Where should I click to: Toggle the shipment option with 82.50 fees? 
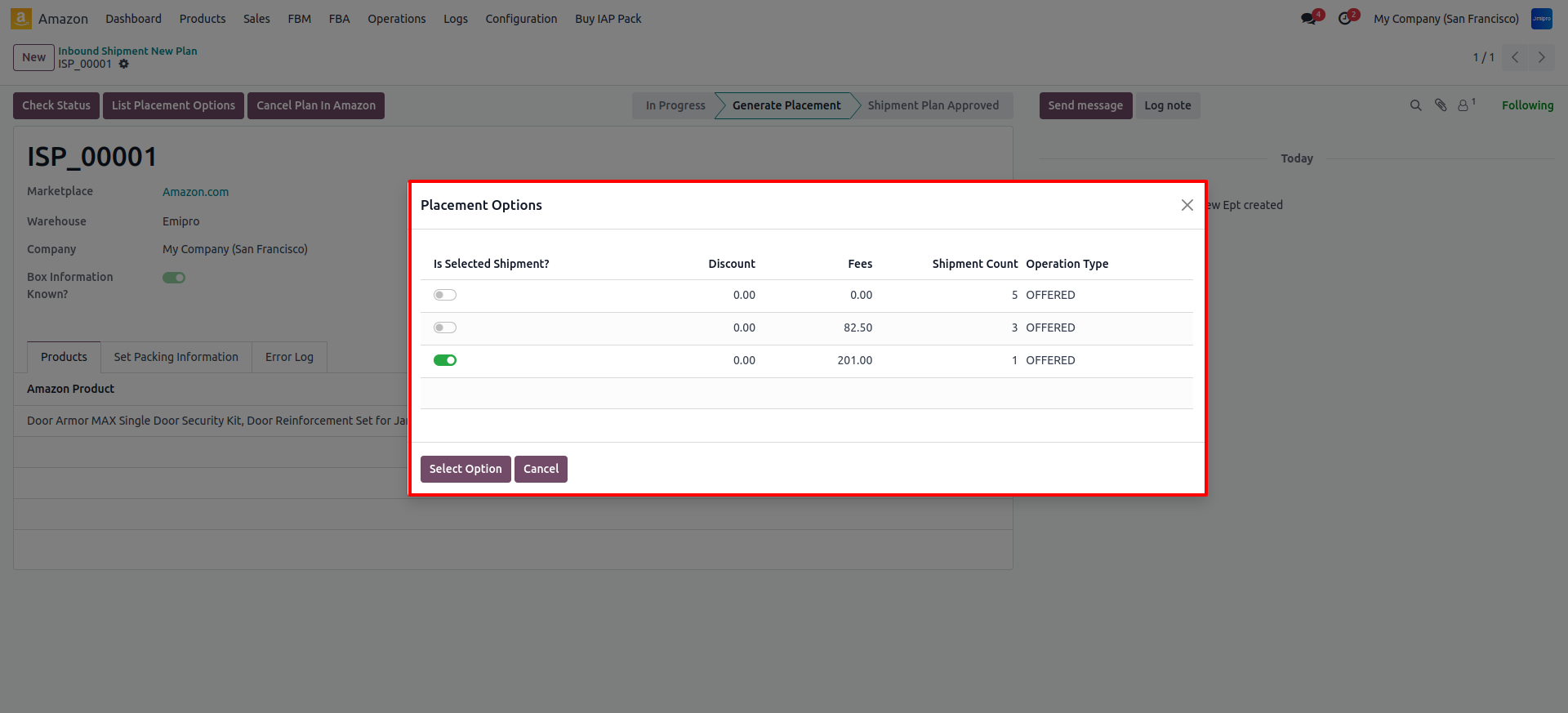point(445,328)
